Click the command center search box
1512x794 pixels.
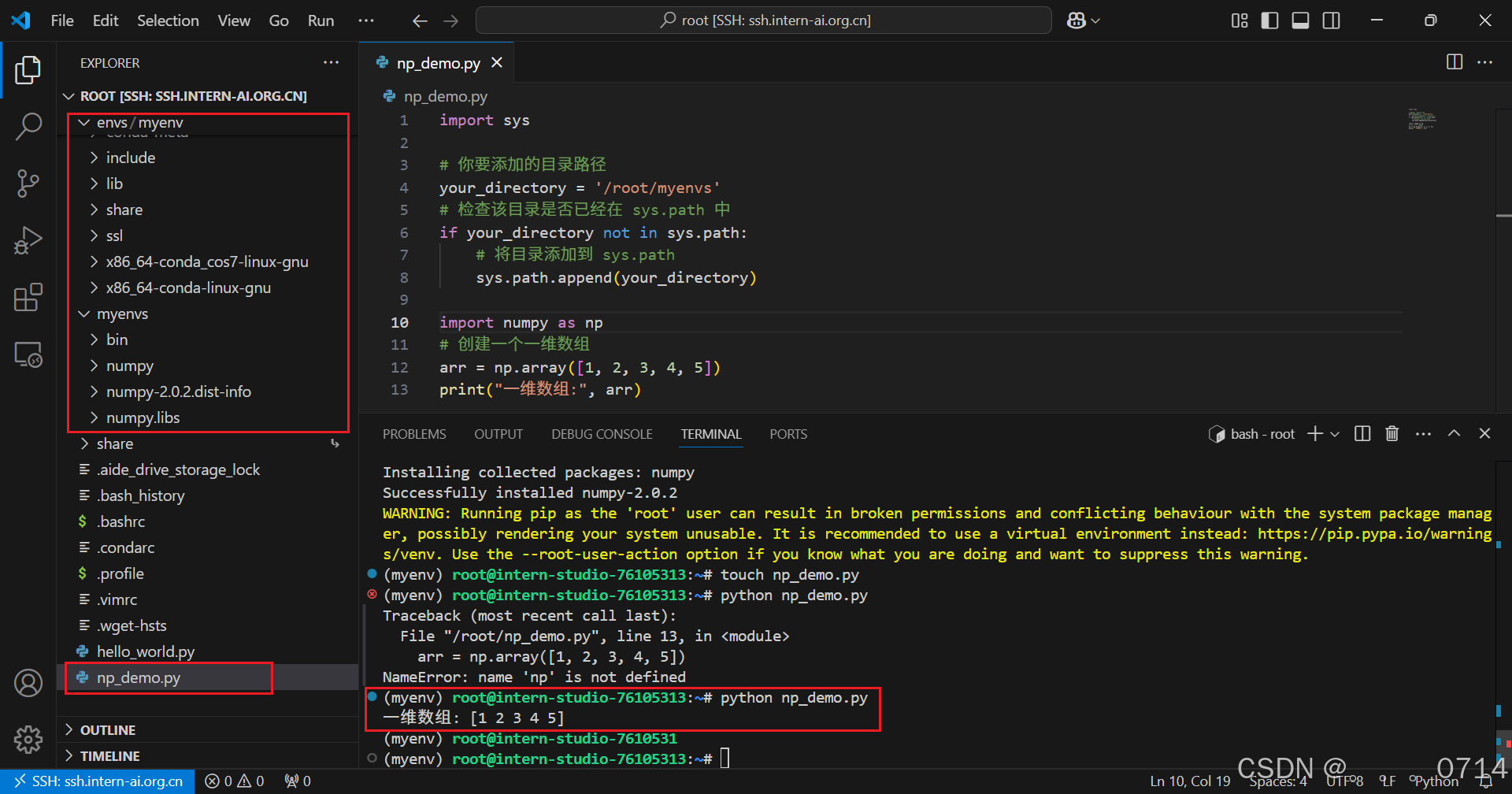(x=764, y=20)
